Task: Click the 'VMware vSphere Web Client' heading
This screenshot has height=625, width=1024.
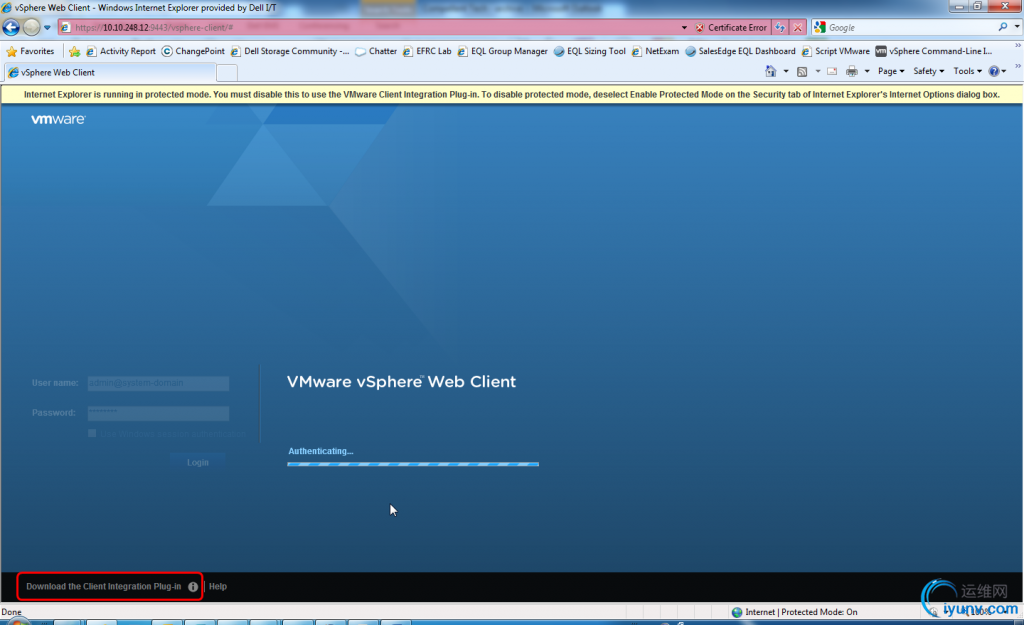Action: coord(401,382)
